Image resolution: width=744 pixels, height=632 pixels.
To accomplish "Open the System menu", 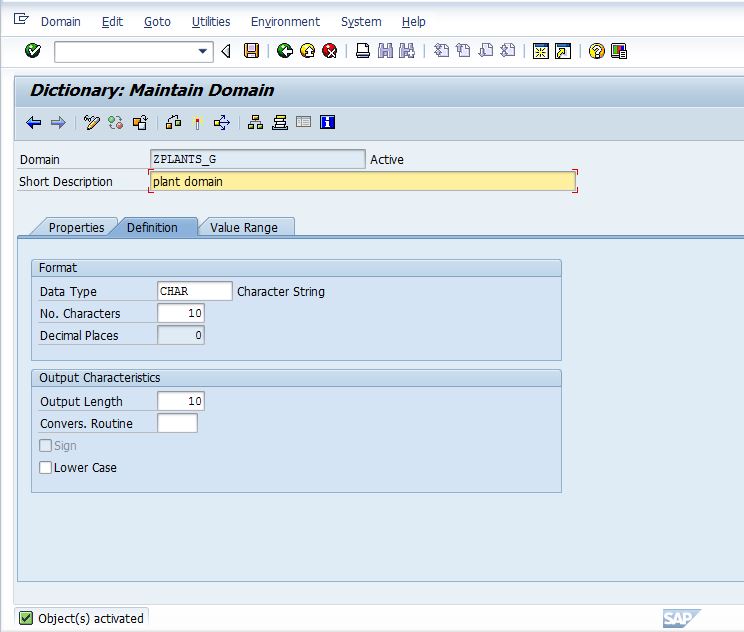I will click(361, 22).
